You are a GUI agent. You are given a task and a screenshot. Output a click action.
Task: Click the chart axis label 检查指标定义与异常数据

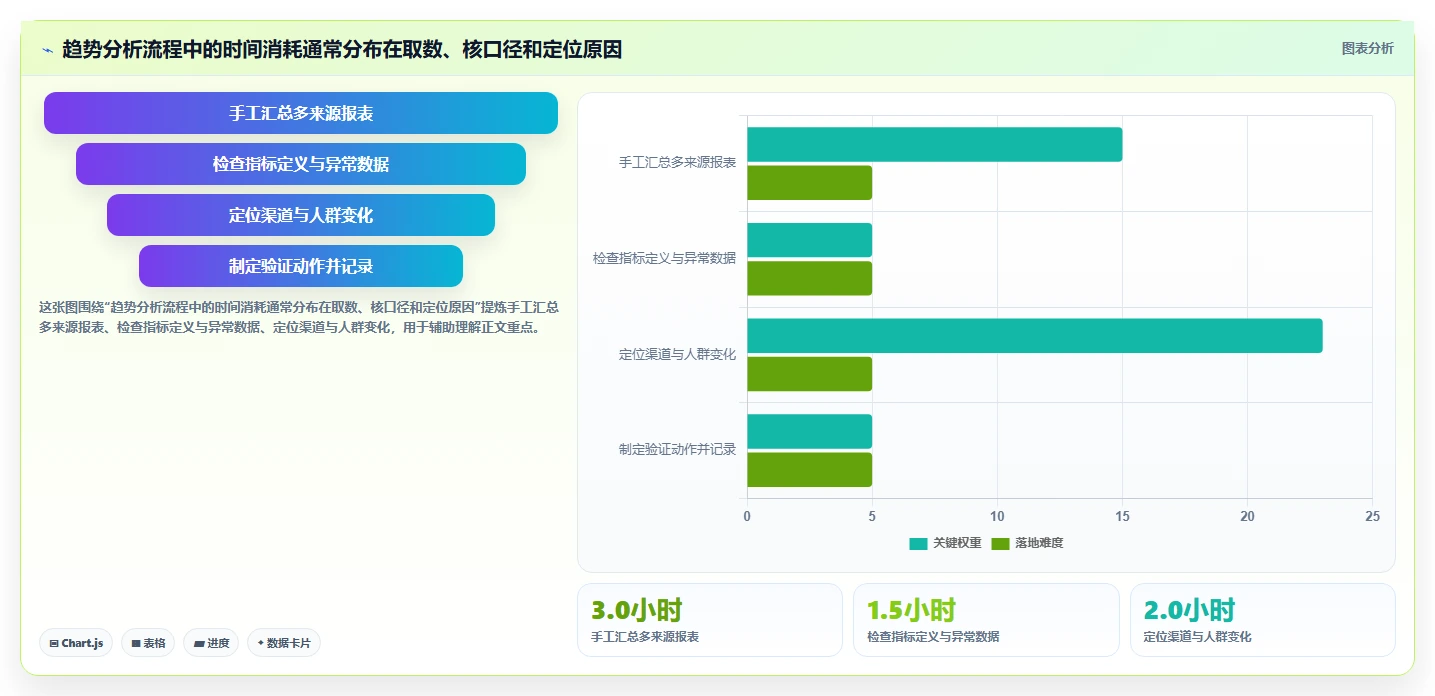(664, 258)
